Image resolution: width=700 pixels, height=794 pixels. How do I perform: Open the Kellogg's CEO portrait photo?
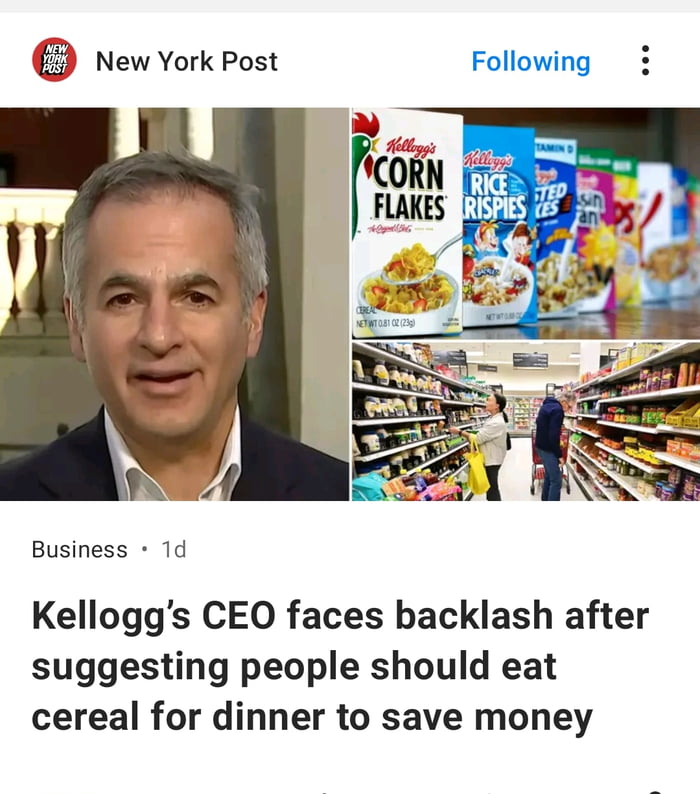pyautogui.click(x=174, y=304)
